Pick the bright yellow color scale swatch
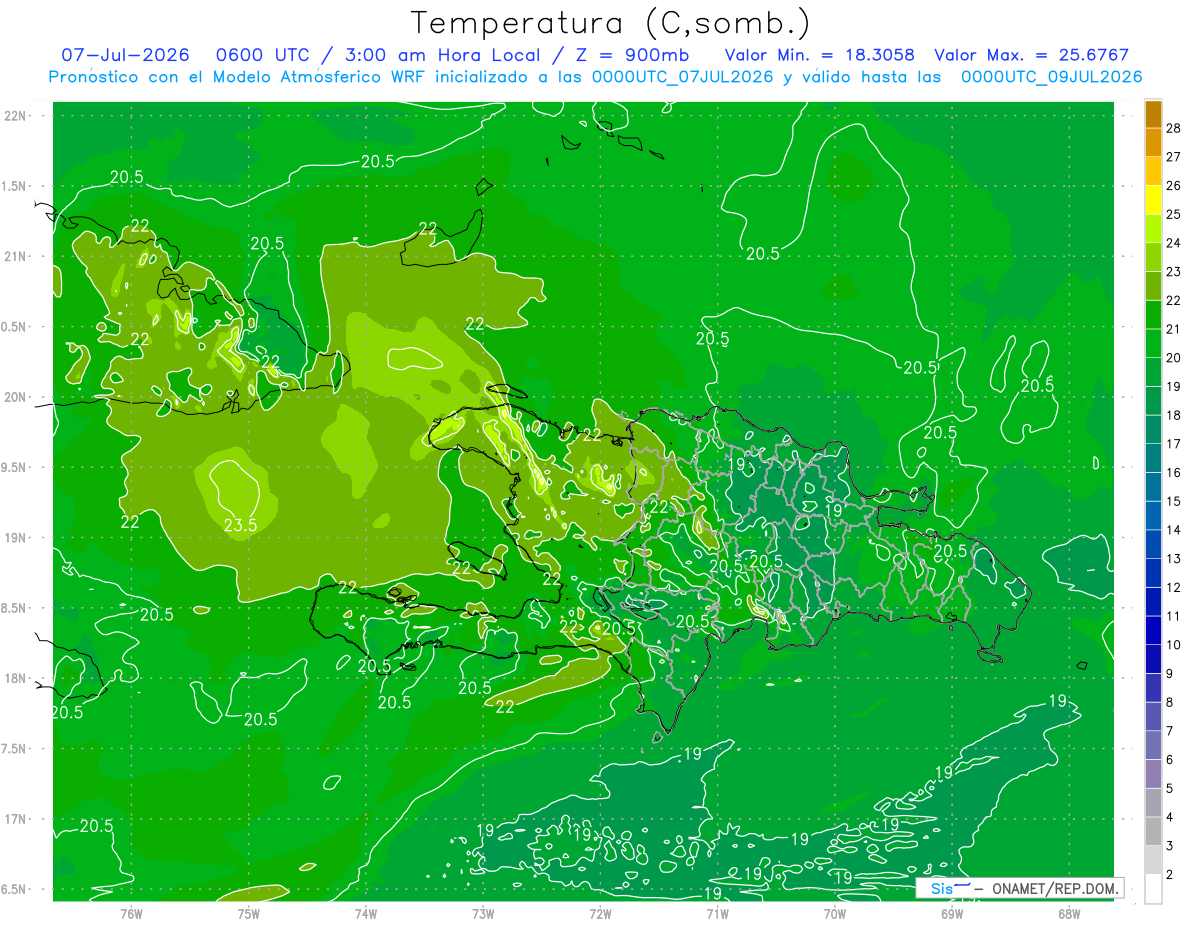The image size is (1200, 927). pos(1153,200)
